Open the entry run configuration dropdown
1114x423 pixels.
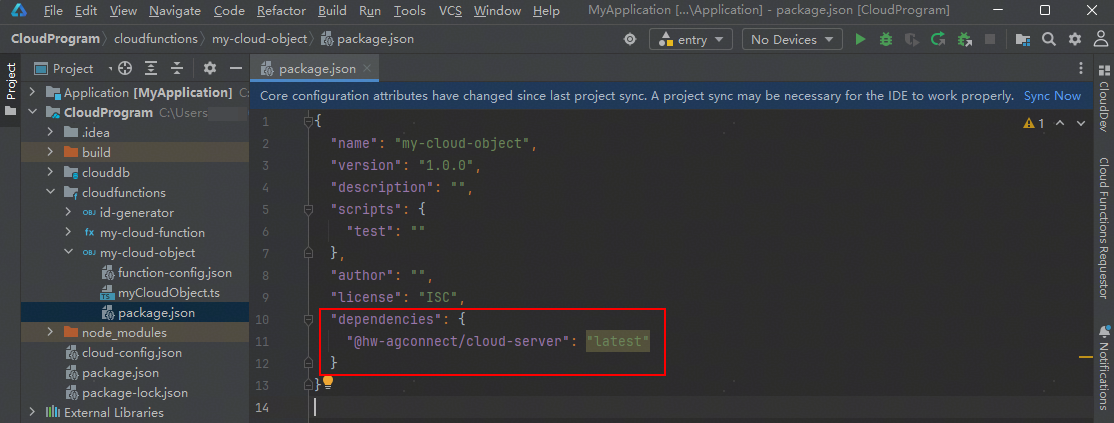point(691,40)
